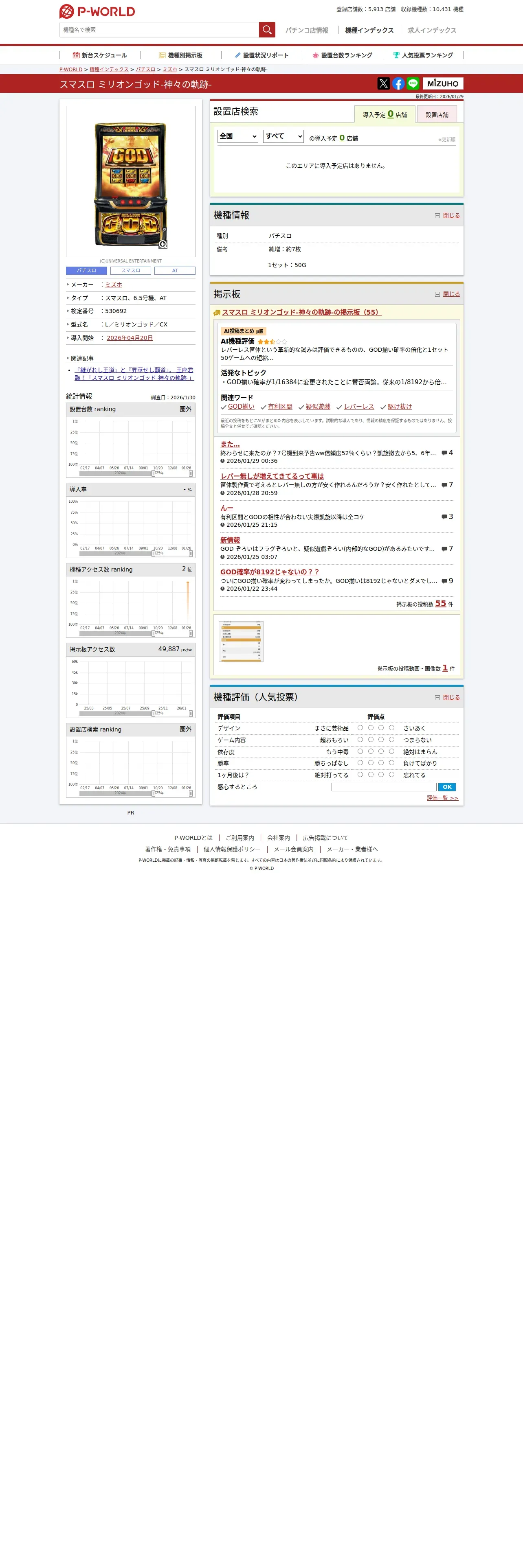523x1568 pixels.
Task: Open レバー無しが増えてきてるって事は thread
Action: (x=272, y=476)
